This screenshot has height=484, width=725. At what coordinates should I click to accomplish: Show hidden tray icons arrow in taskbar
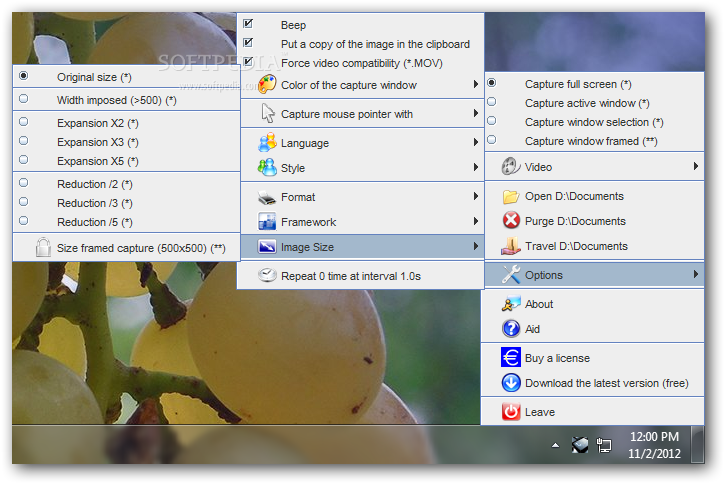[555, 446]
